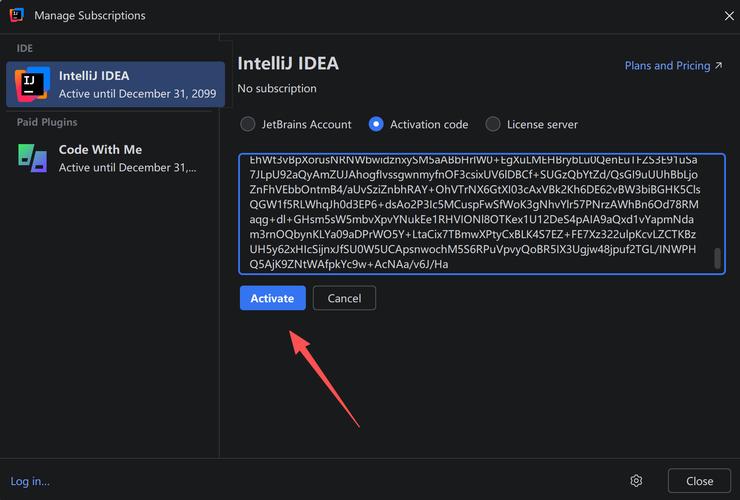Screen dimensions: 740x500
Task: Open the settings gear icon
Action: coord(636,481)
